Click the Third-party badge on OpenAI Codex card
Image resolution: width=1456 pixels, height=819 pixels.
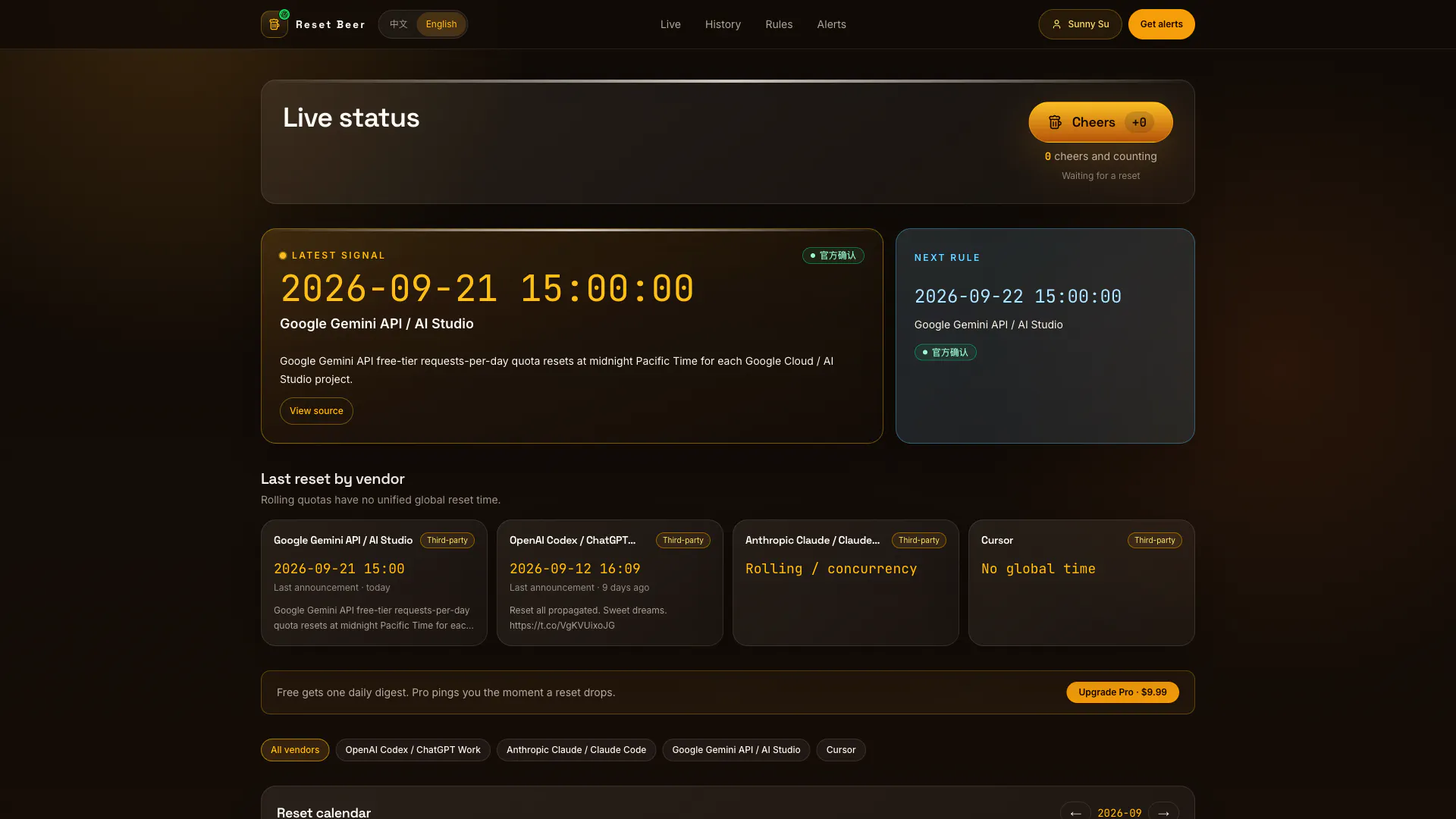682,541
